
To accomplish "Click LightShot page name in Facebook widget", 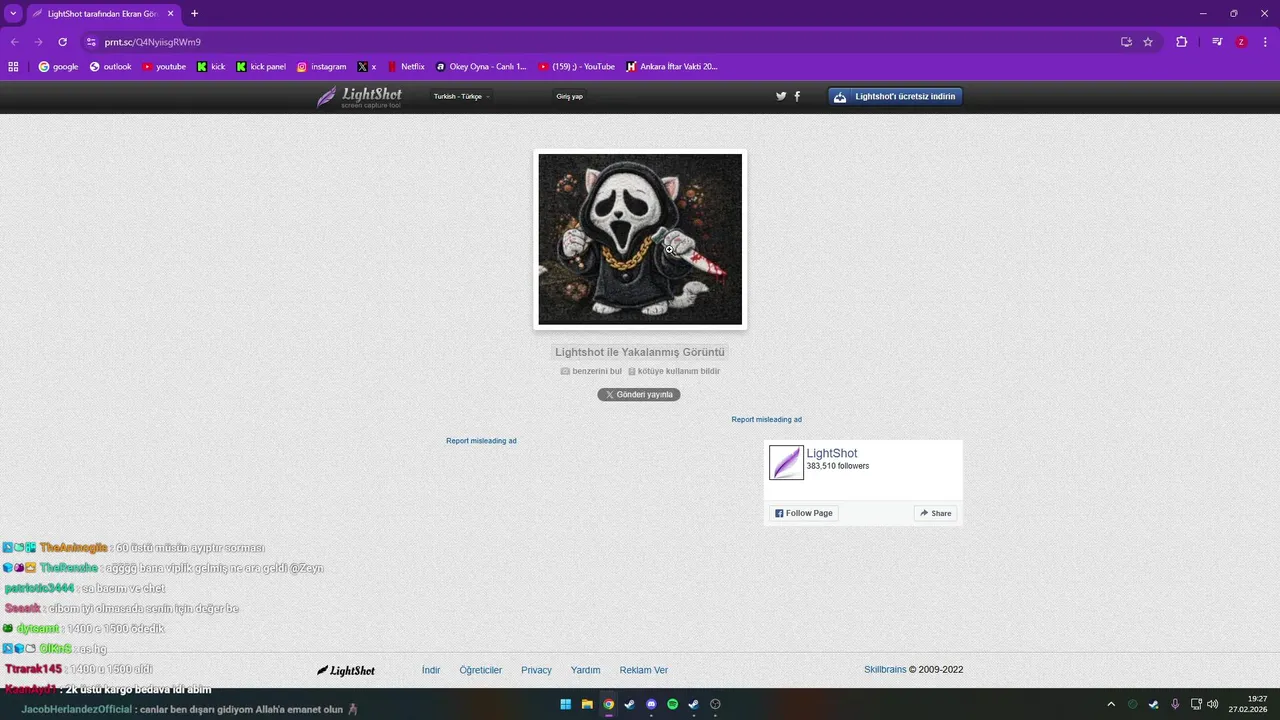I will pyautogui.click(x=832, y=453).
